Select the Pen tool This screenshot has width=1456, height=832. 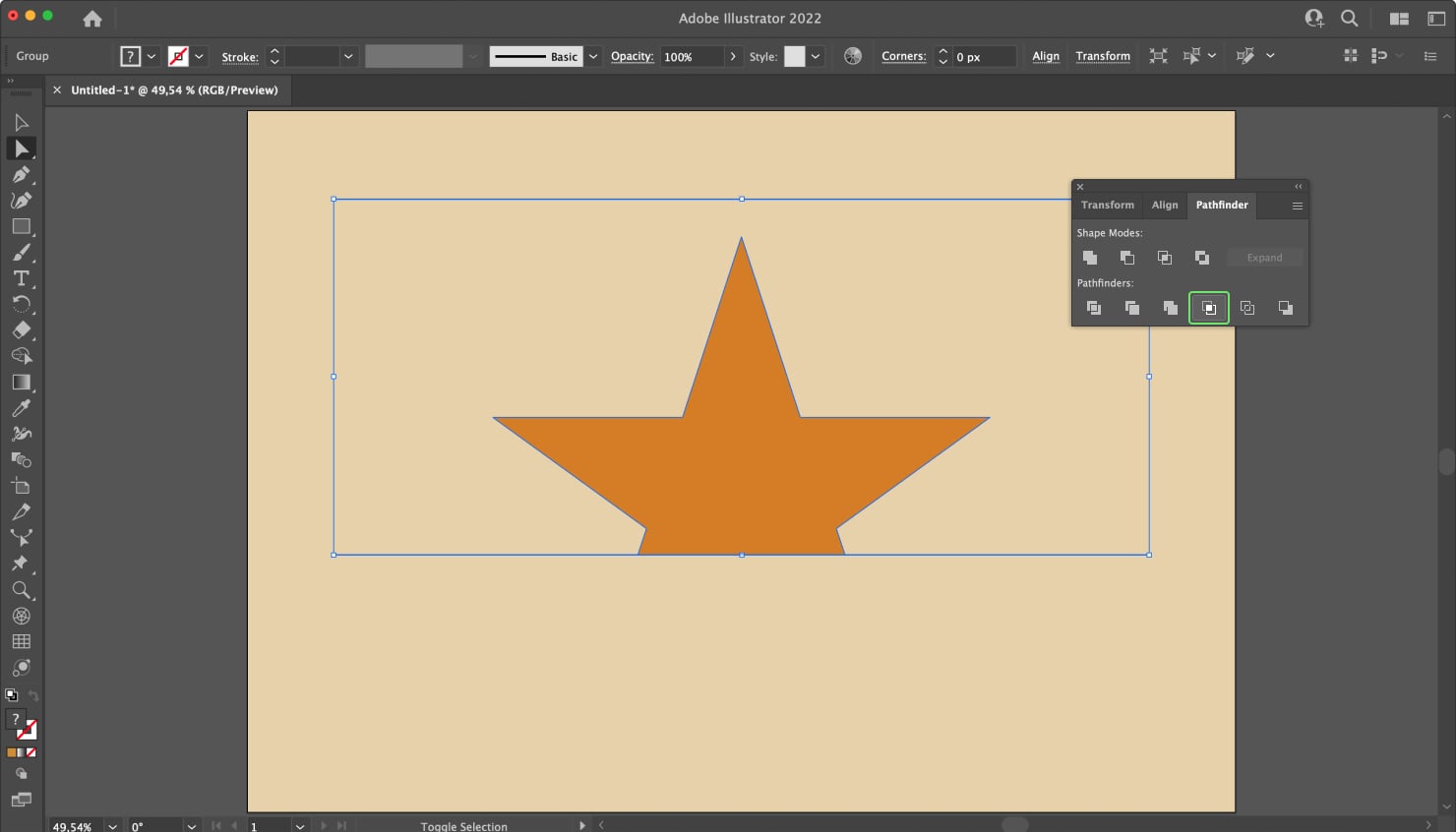[22, 174]
